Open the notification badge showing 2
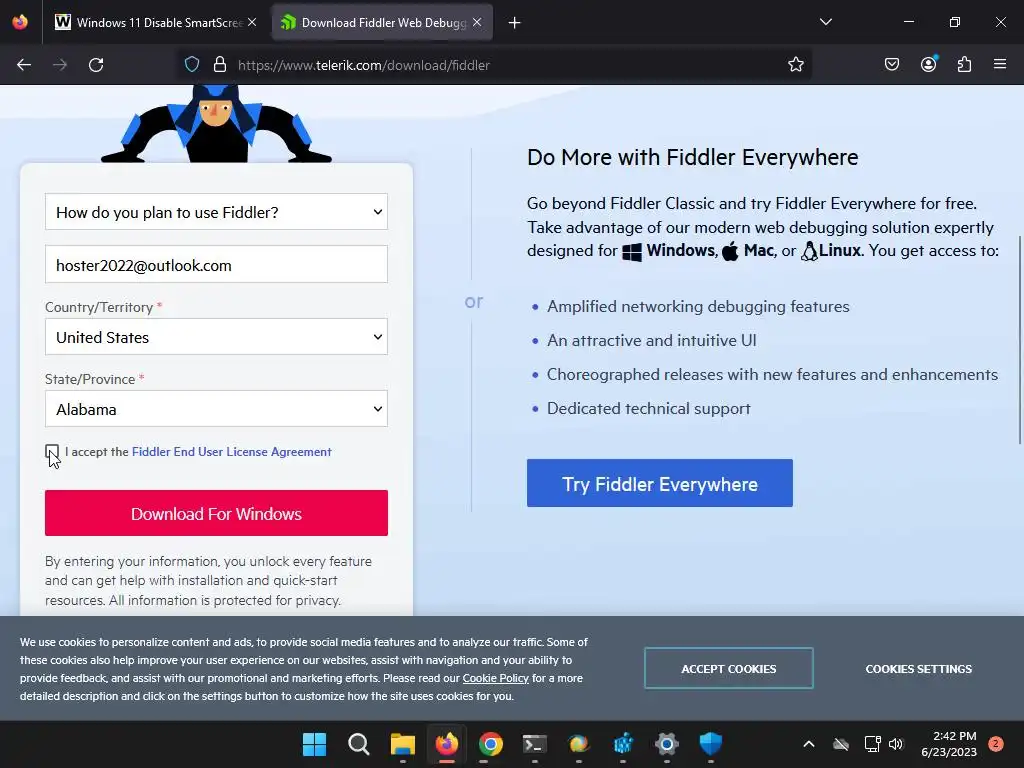 [x=996, y=743]
